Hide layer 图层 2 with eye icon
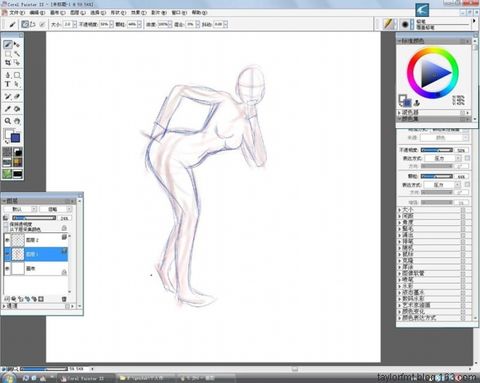480x383 pixels. pos(7,240)
